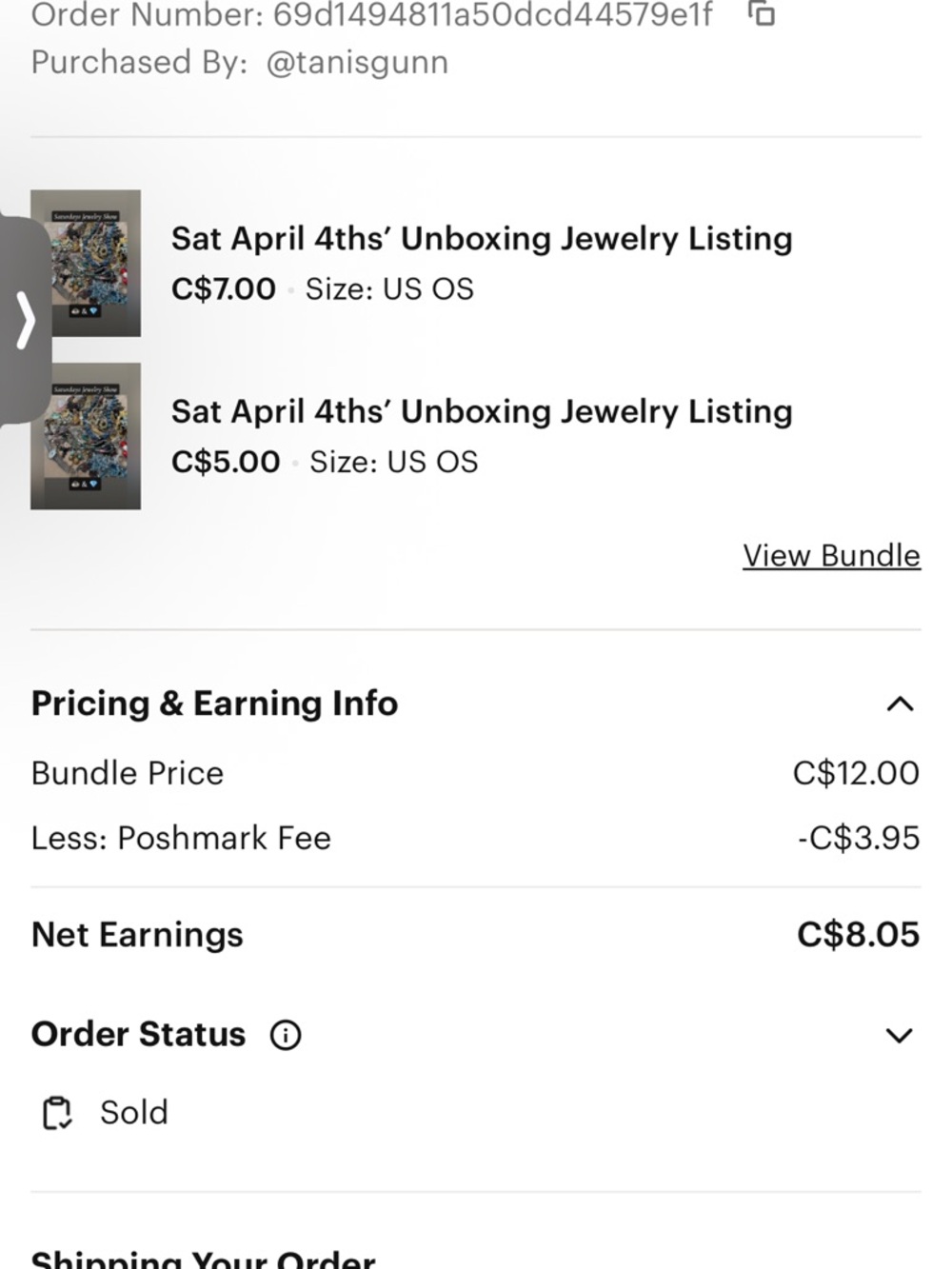952x1269 pixels.
Task: Copy the order number
Action: tap(762, 14)
